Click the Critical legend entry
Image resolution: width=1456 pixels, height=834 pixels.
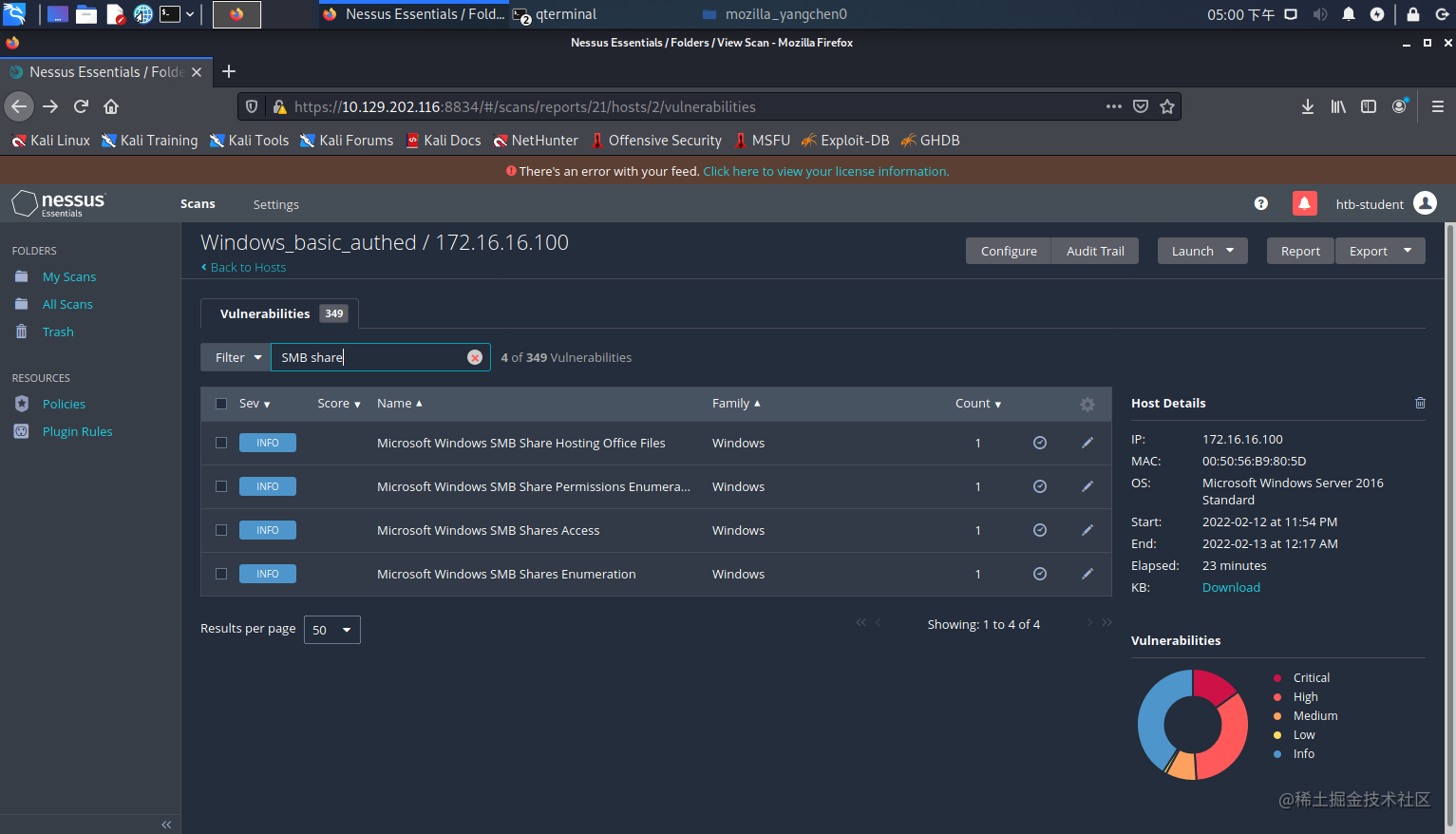coord(1311,677)
